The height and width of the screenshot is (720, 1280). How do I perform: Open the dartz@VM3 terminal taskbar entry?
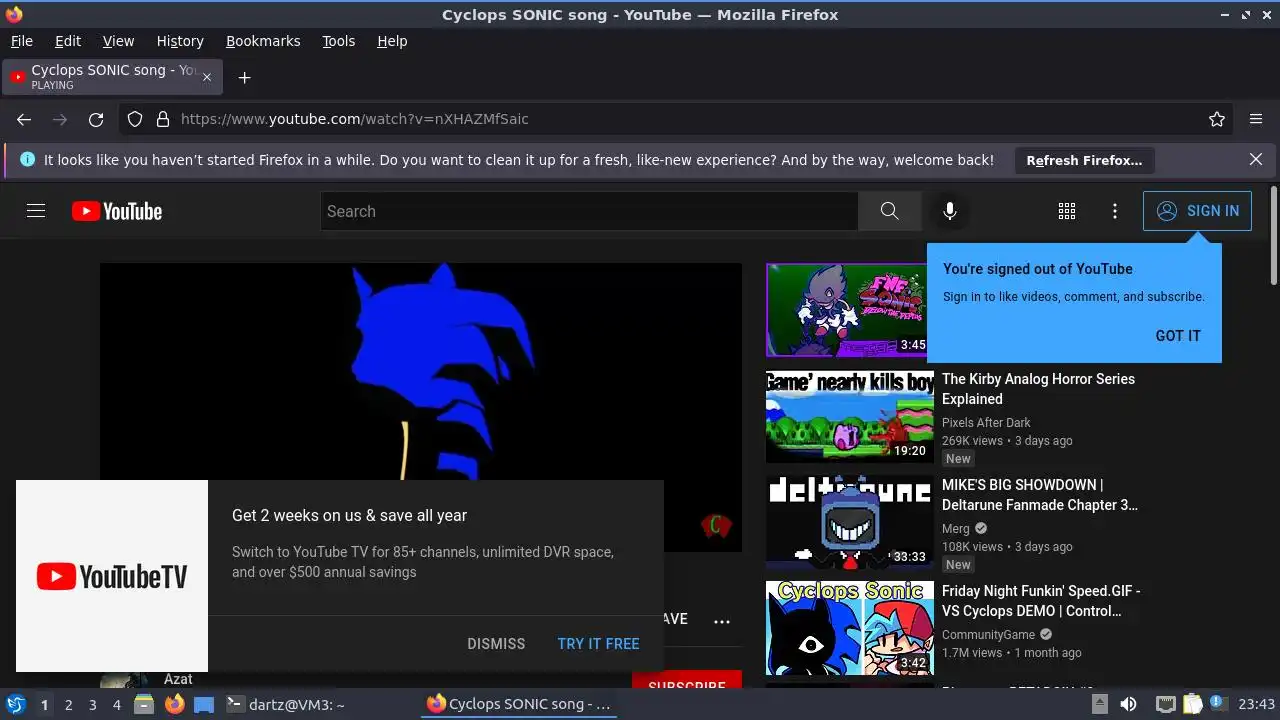click(x=285, y=704)
